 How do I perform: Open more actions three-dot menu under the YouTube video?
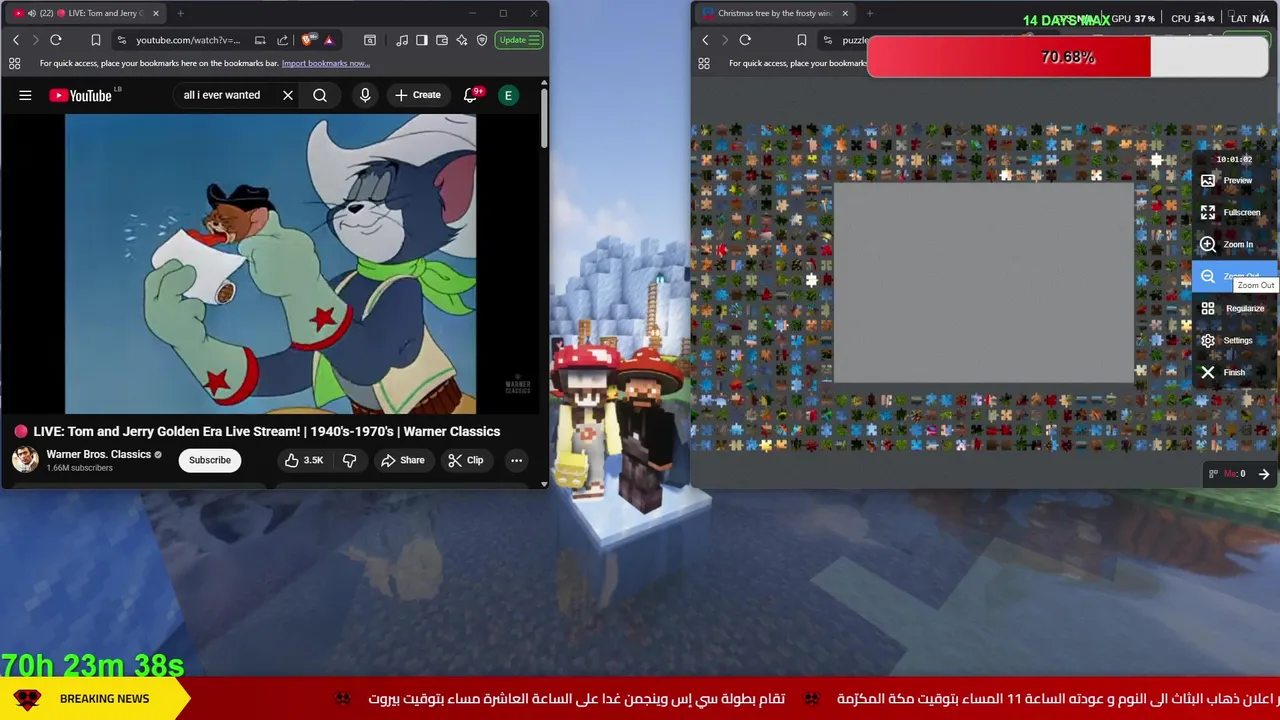[x=516, y=460]
